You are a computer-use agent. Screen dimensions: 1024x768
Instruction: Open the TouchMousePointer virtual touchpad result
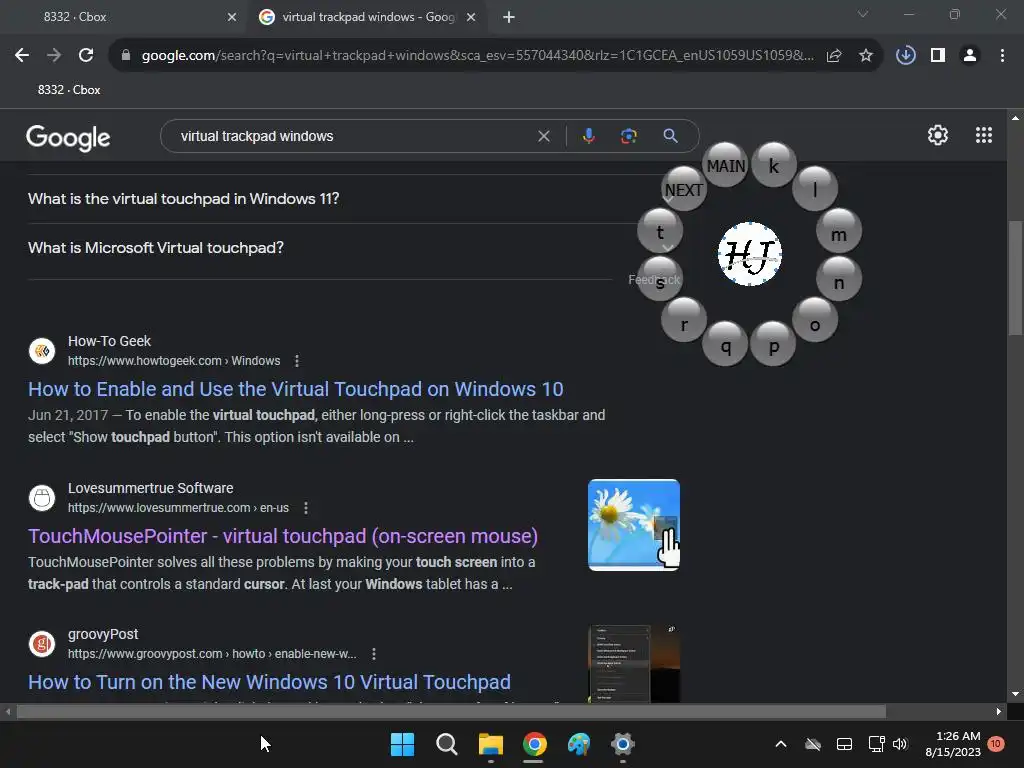283,536
